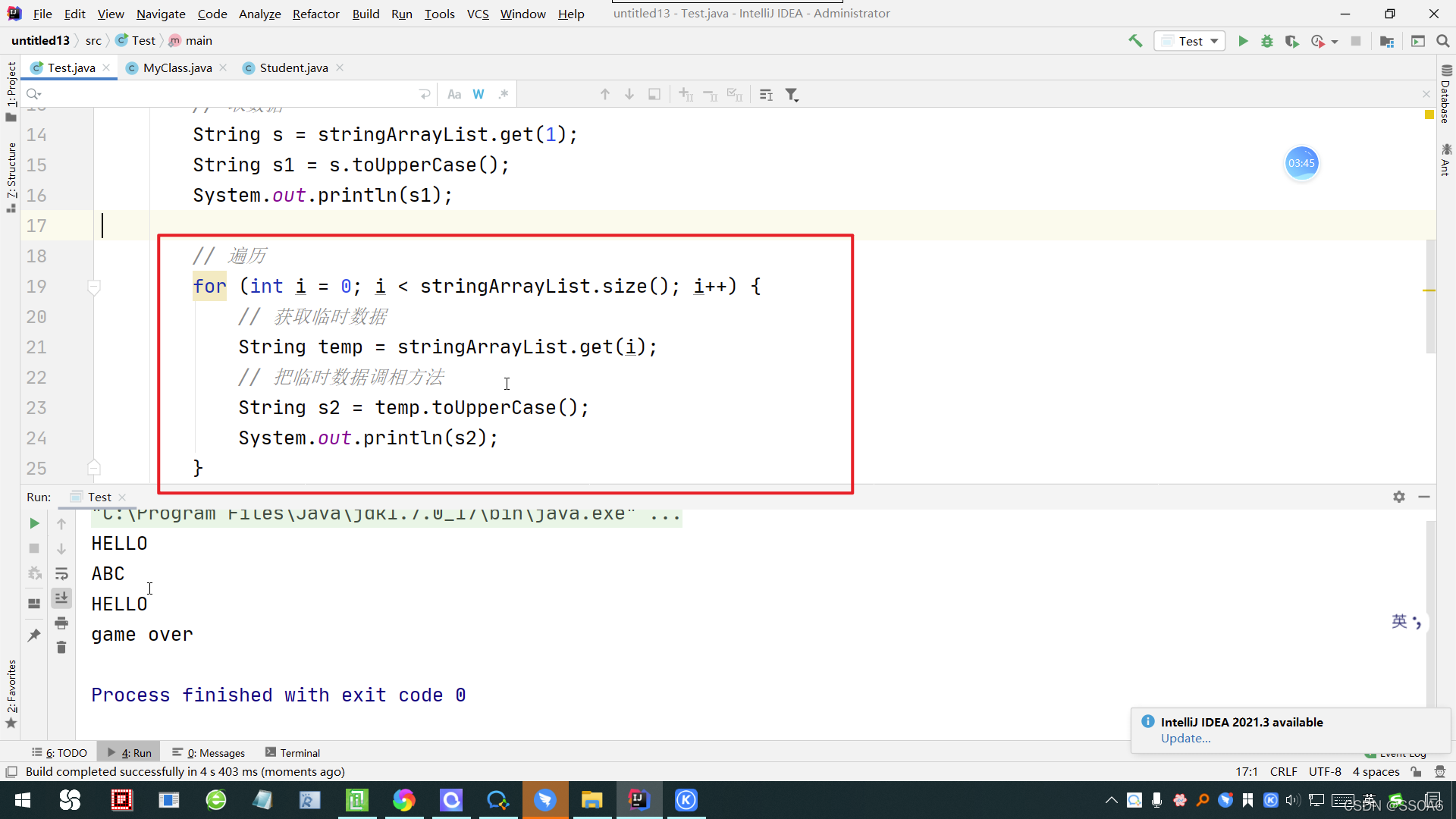Toggle Pin Tab in Run panel
The height and width of the screenshot is (819, 1456).
(34, 635)
